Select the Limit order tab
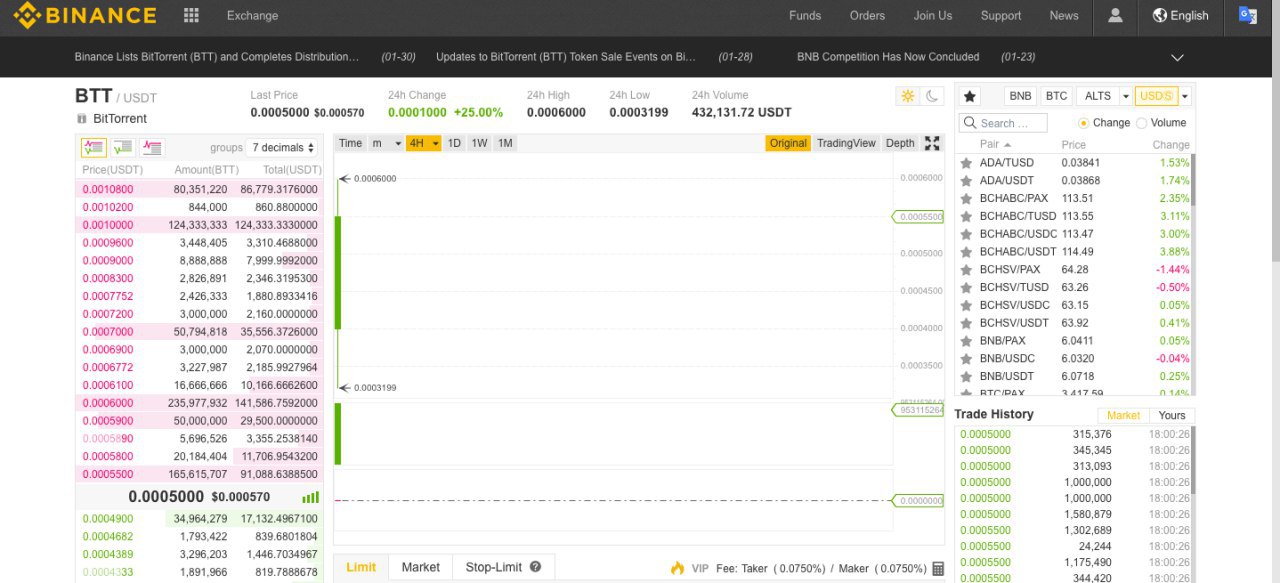Screen dimensions: 1280x583 [361, 567]
